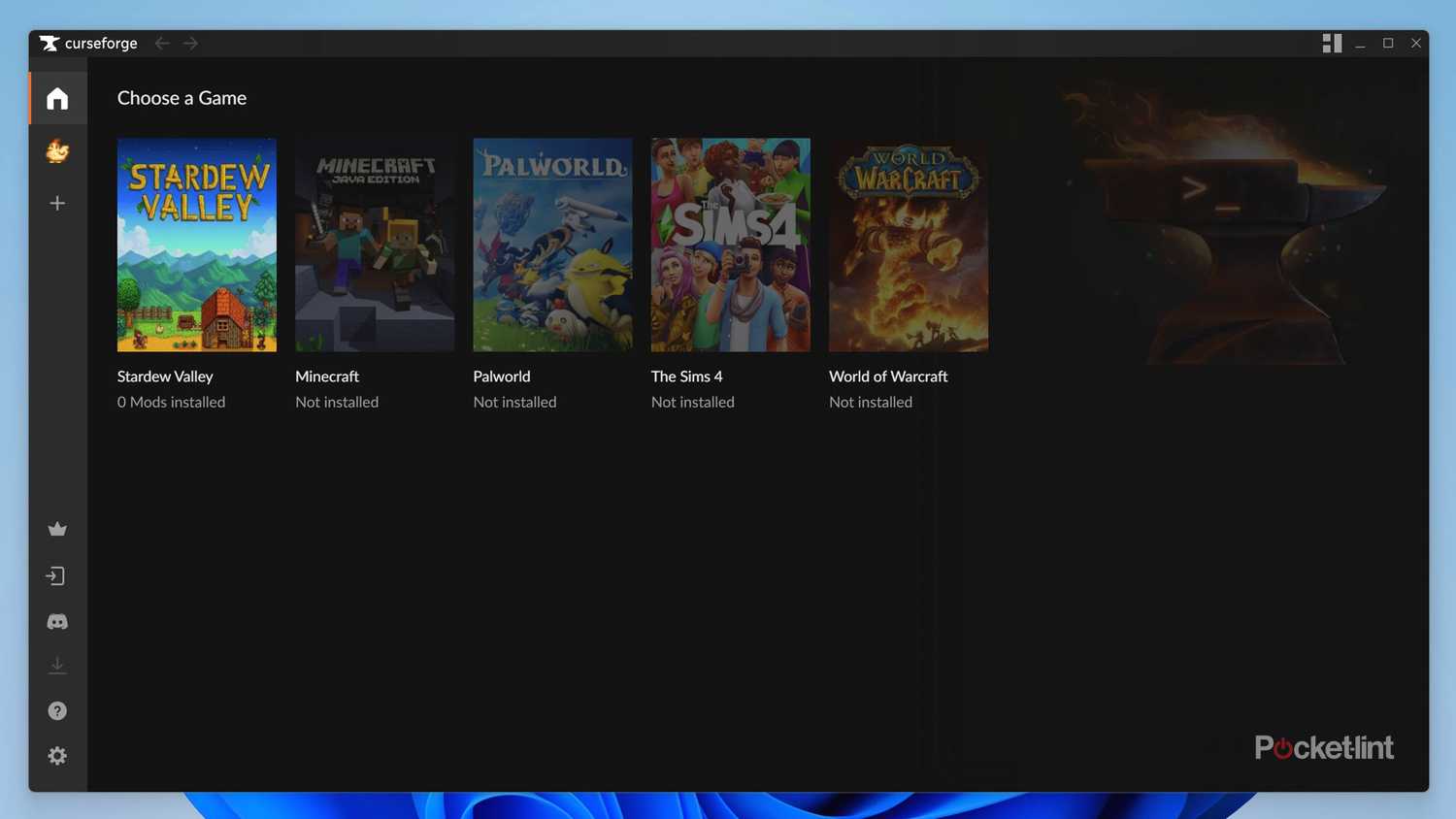Image resolution: width=1456 pixels, height=819 pixels.
Task: Select the Home icon in the sidebar
Action: click(56, 97)
